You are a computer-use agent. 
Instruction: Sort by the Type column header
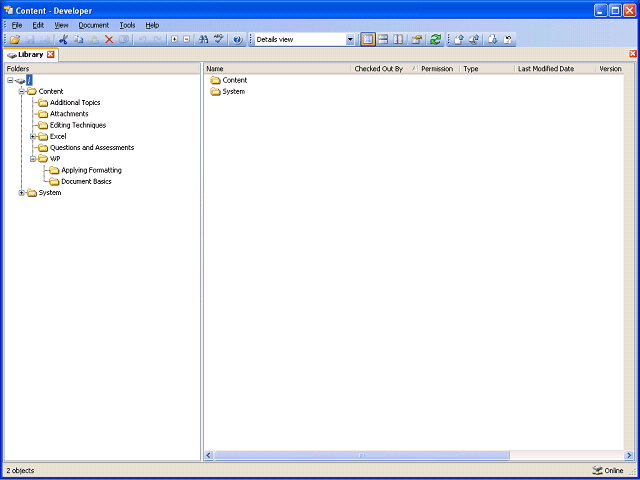click(x=487, y=69)
